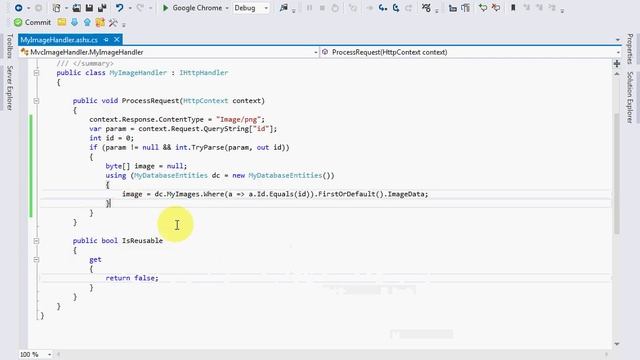Click the Step Over debug icon

[x=396, y=8]
